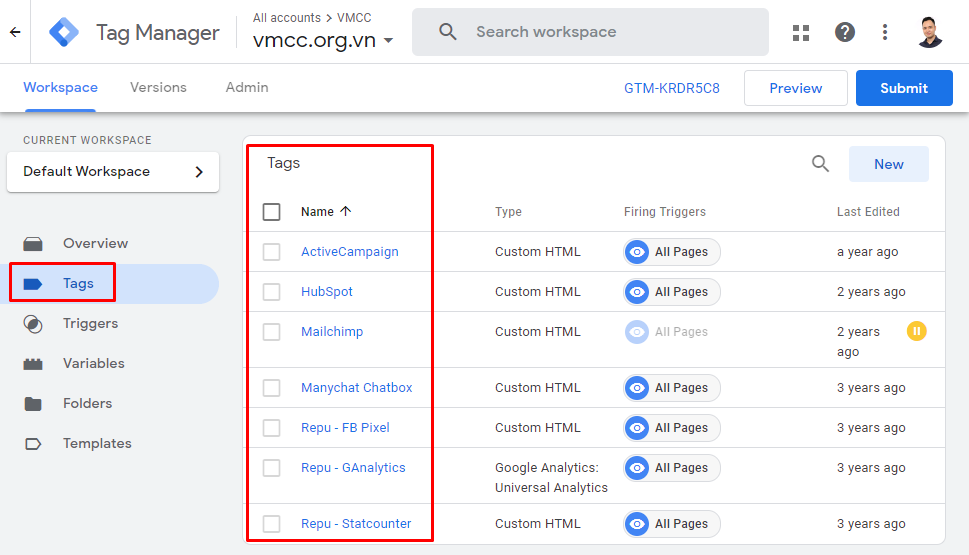The width and height of the screenshot is (969, 555).
Task: Click New to create a tag
Action: point(889,164)
